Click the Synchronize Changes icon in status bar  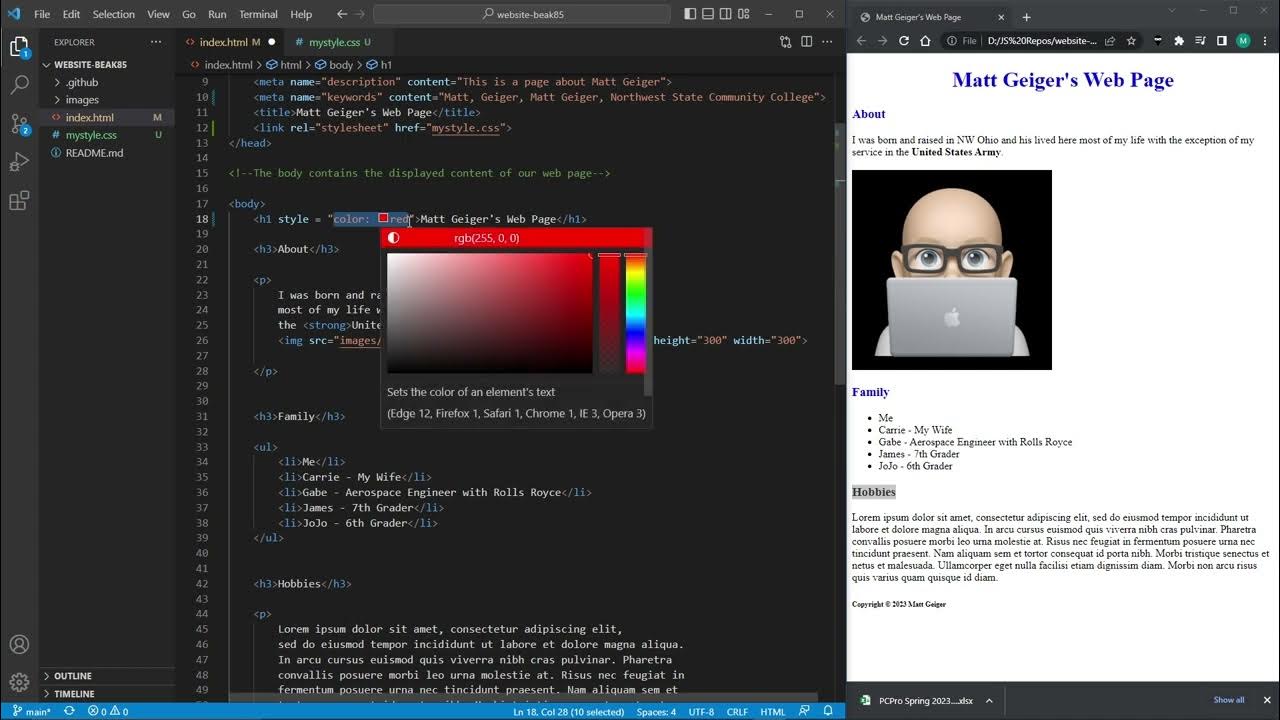(x=69, y=711)
